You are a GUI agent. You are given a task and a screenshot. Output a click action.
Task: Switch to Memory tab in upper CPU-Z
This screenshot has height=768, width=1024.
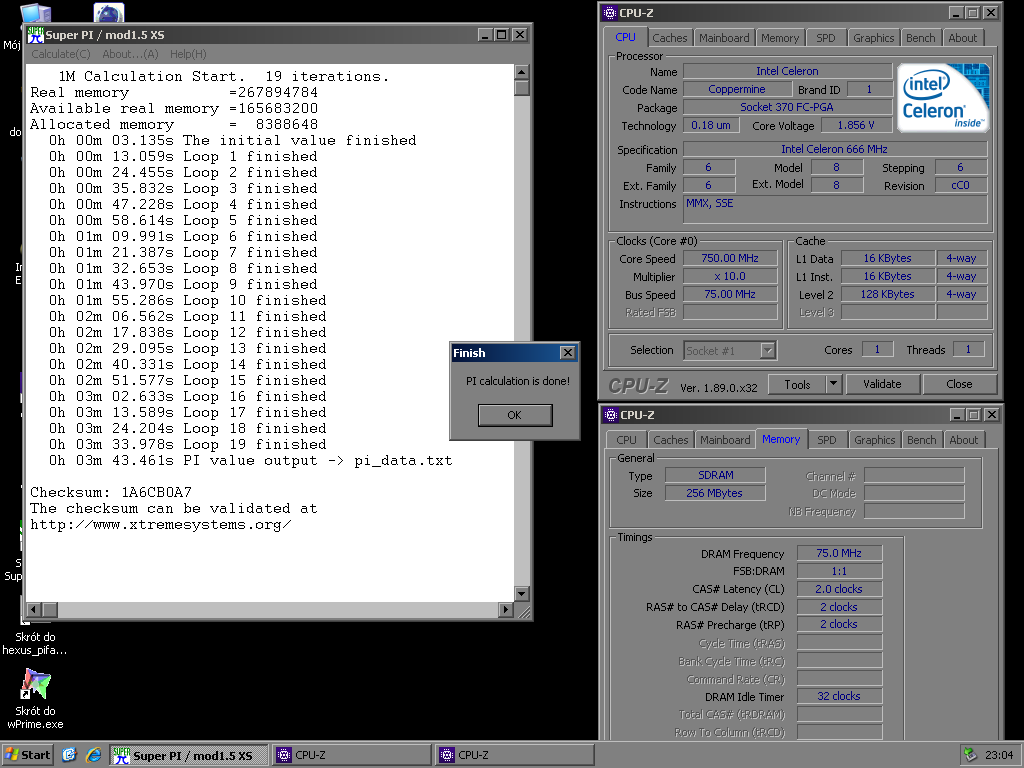click(x=780, y=38)
